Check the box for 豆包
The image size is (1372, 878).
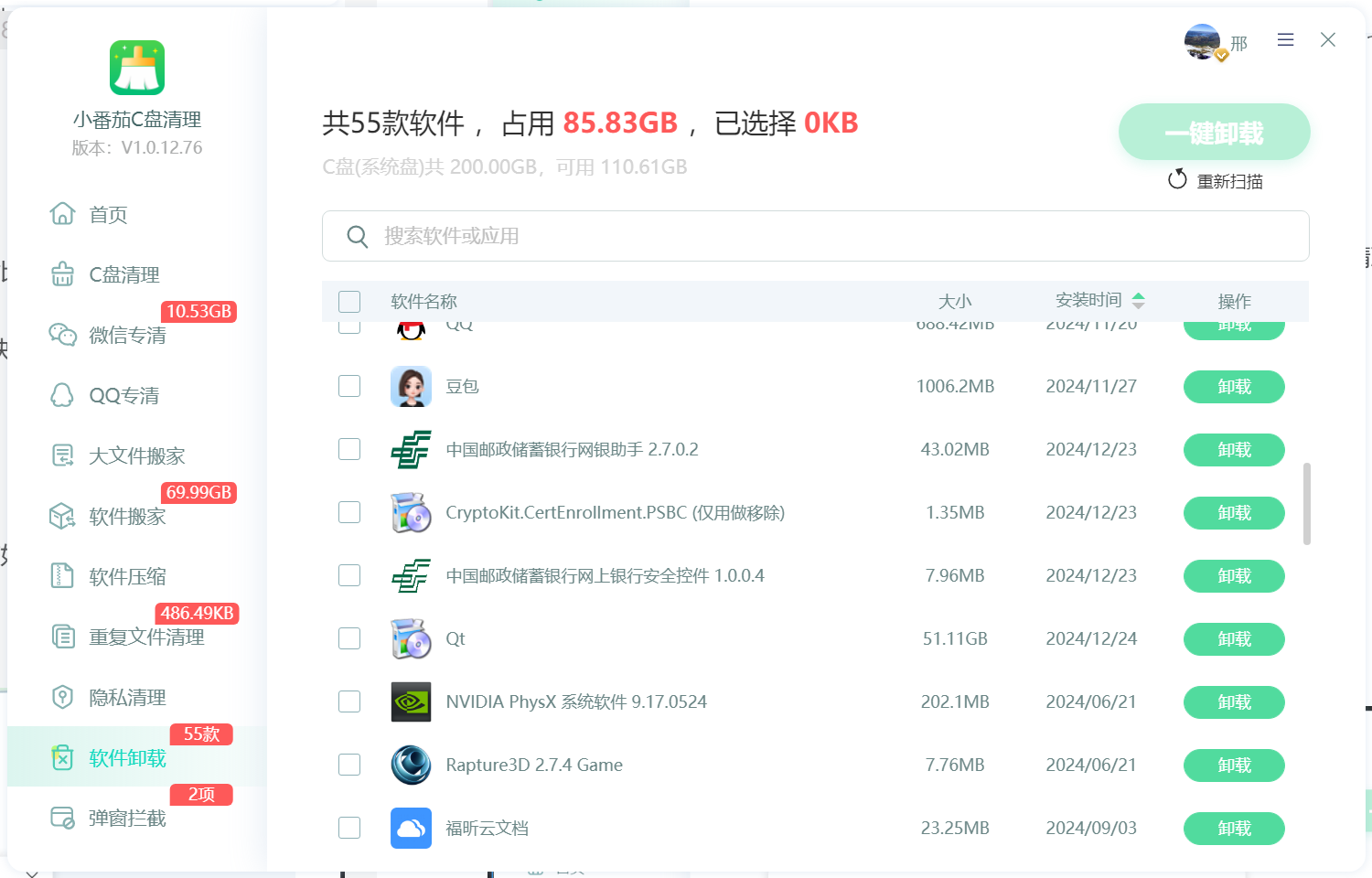tap(349, 386)
